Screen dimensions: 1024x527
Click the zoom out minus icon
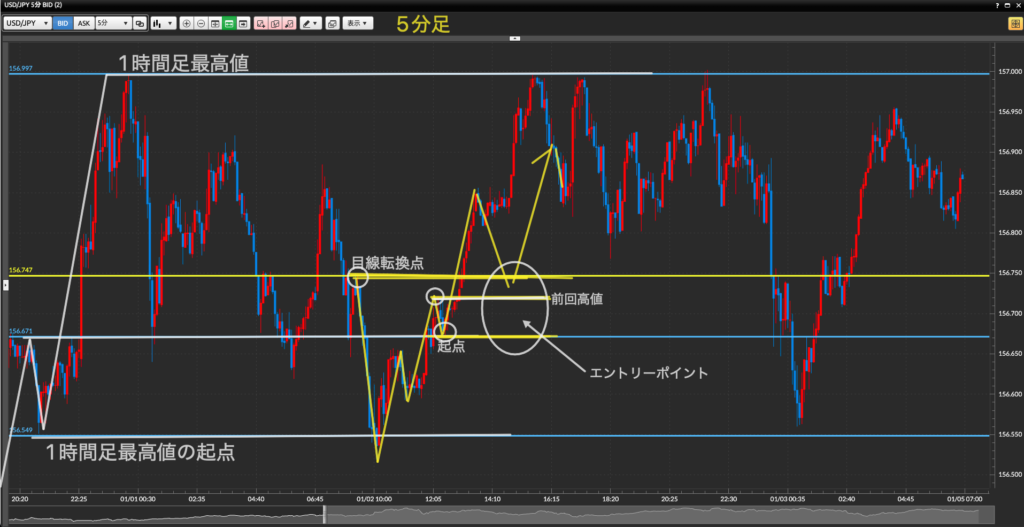point(201,22)
